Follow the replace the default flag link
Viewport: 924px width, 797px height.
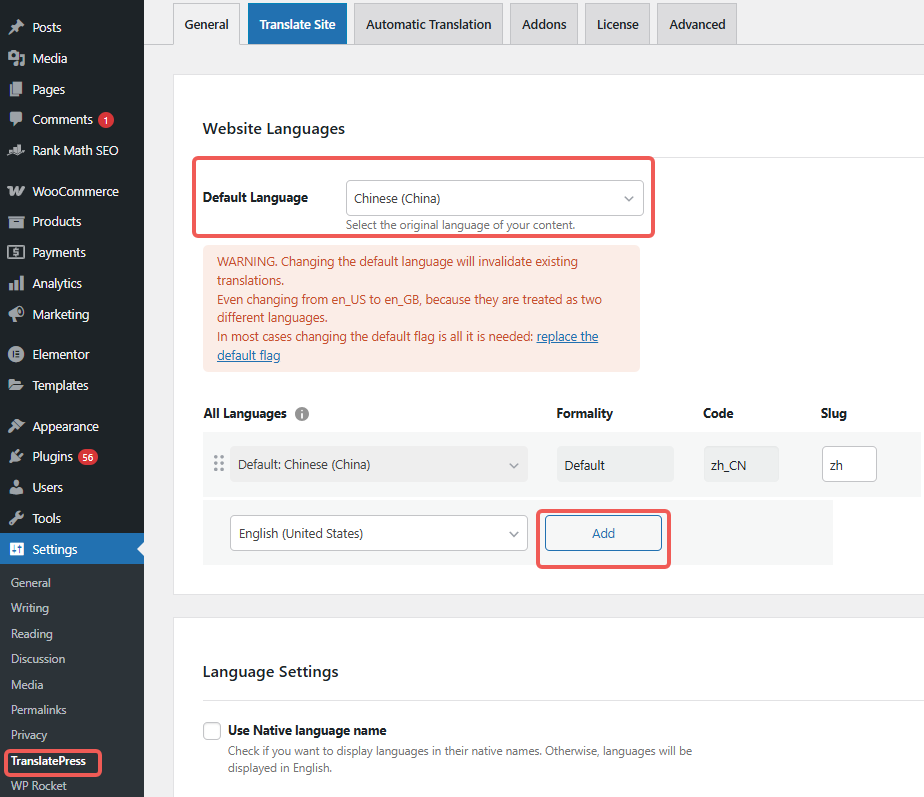click(x=567, y=337)
